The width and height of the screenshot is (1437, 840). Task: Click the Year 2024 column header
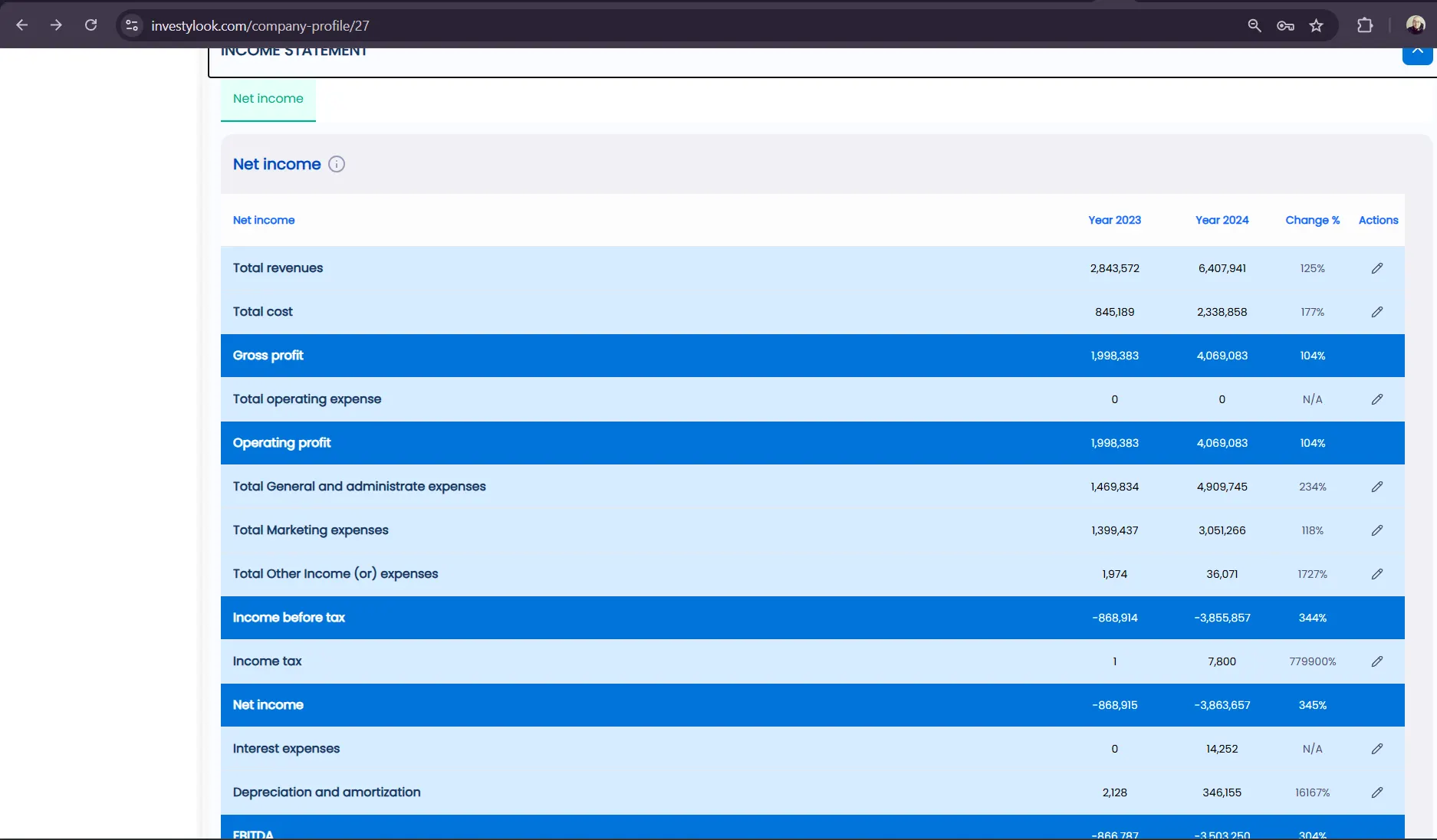point(1222,220)
